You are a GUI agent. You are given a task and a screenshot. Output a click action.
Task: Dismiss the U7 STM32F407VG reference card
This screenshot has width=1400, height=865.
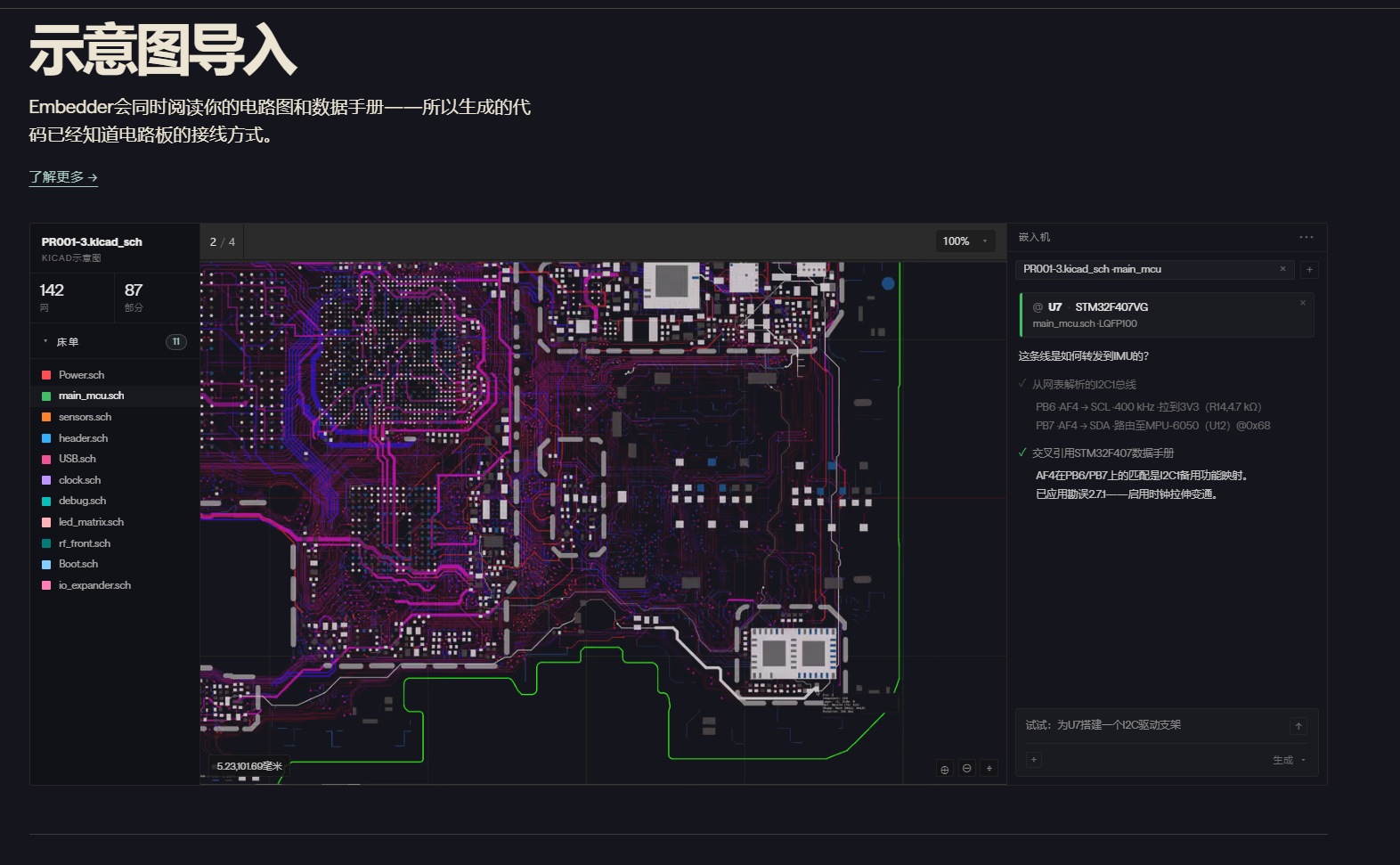(1302, 303)
